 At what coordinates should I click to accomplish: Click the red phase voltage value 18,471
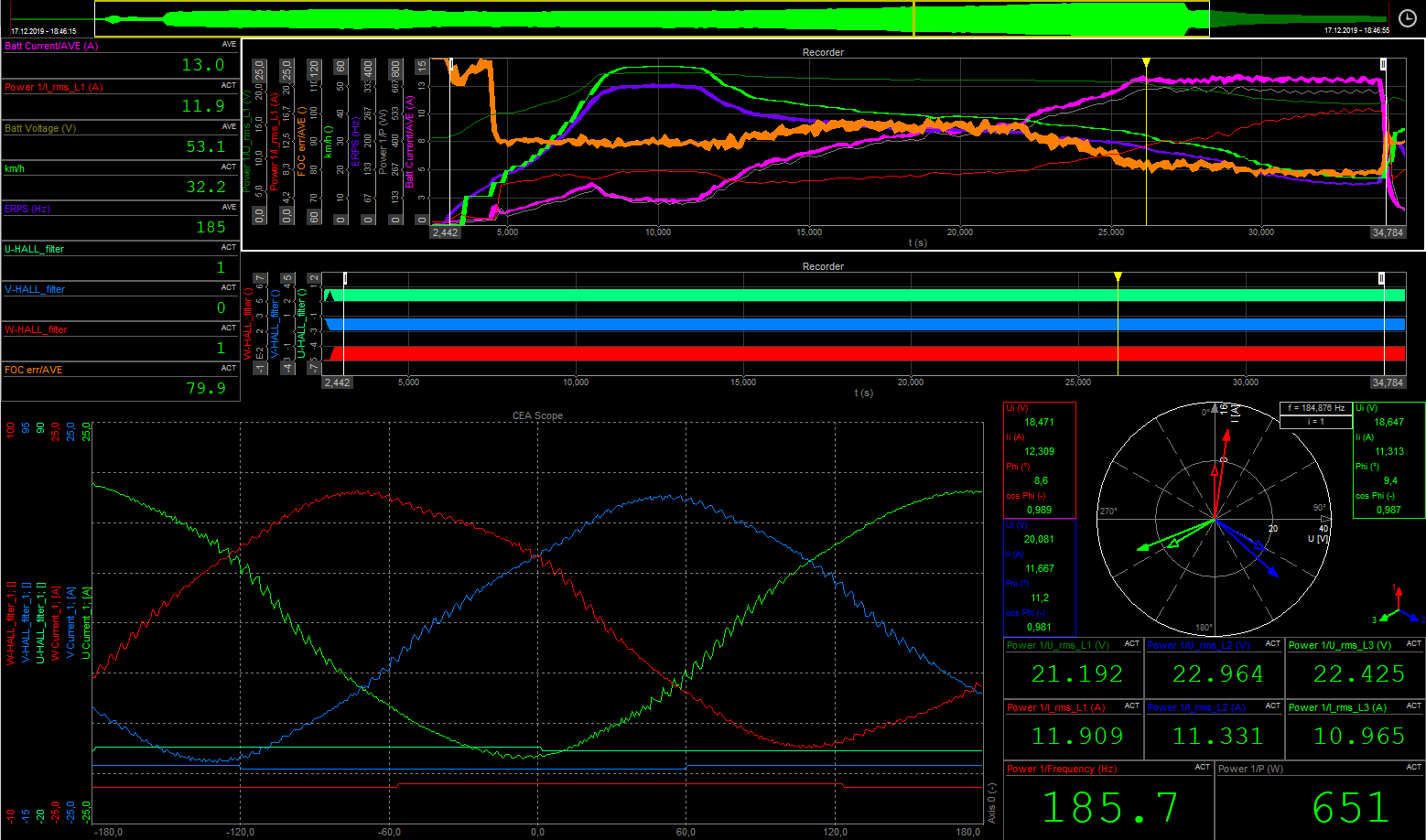pyautogui.click(x=1039, y=423)
